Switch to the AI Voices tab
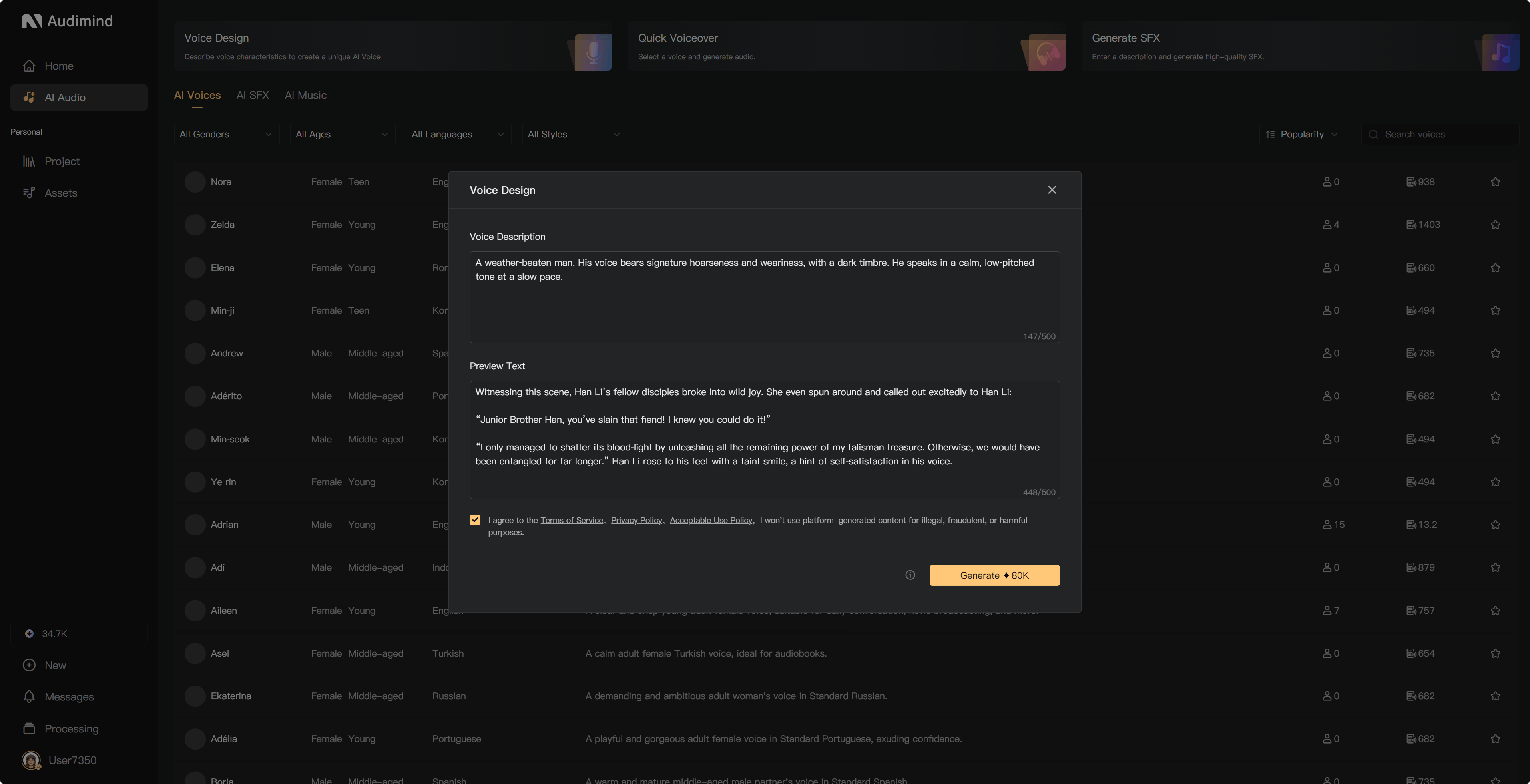The image size is (1530, 784). 197,96
